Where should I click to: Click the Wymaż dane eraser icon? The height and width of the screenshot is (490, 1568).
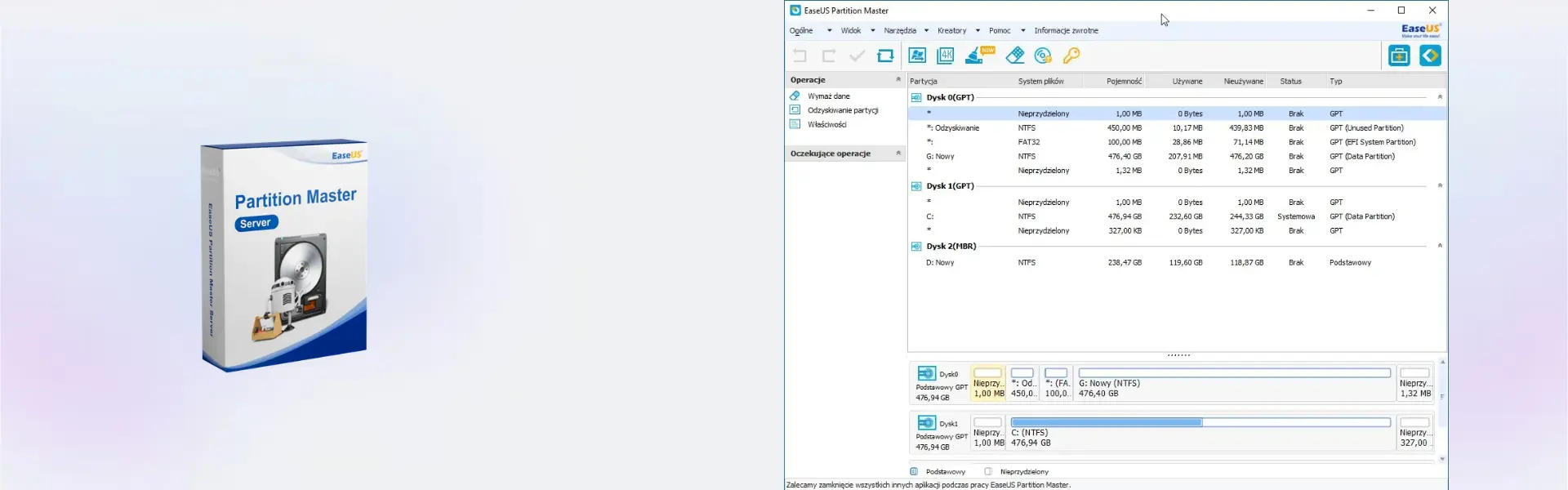(795, 96)
